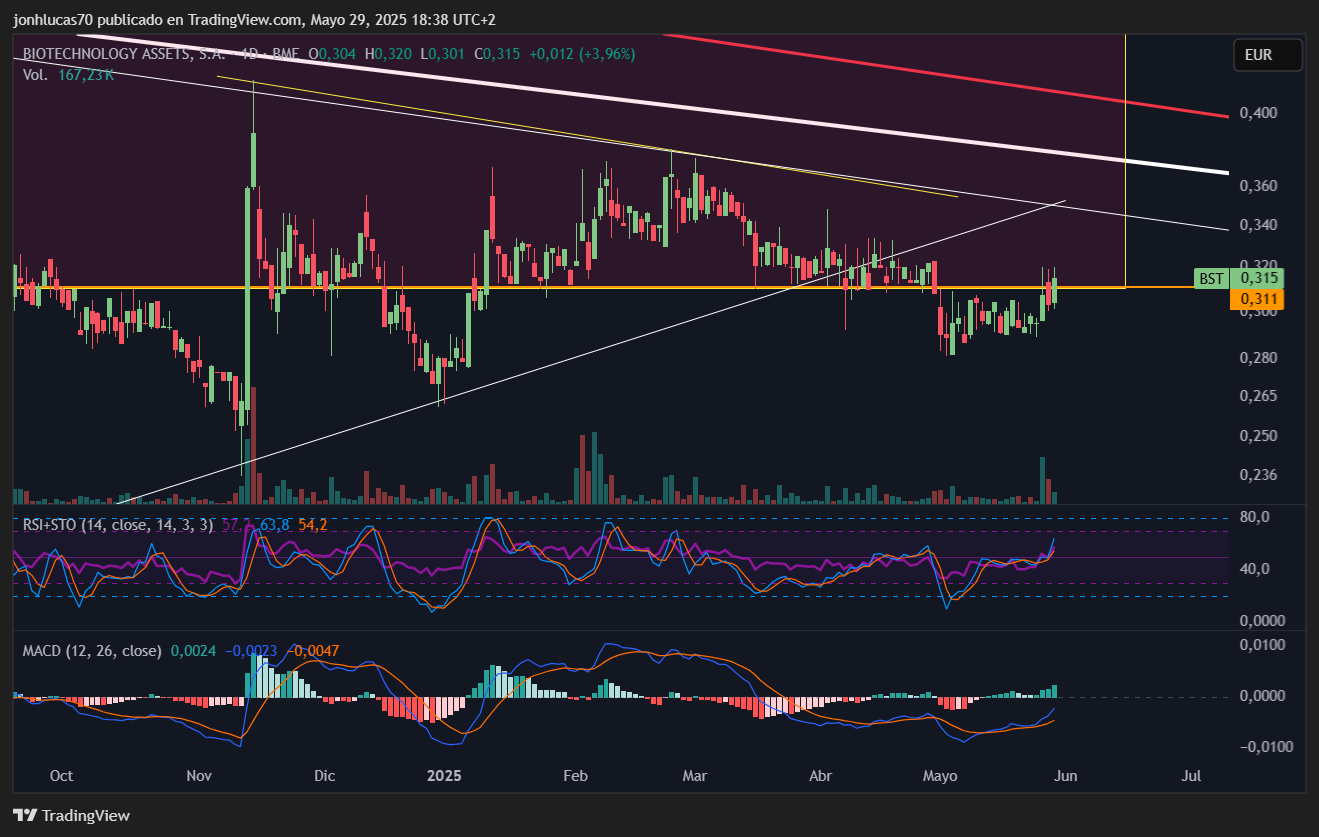
Task: Click the 0,315 last price label
Action: pos(1256,278)
